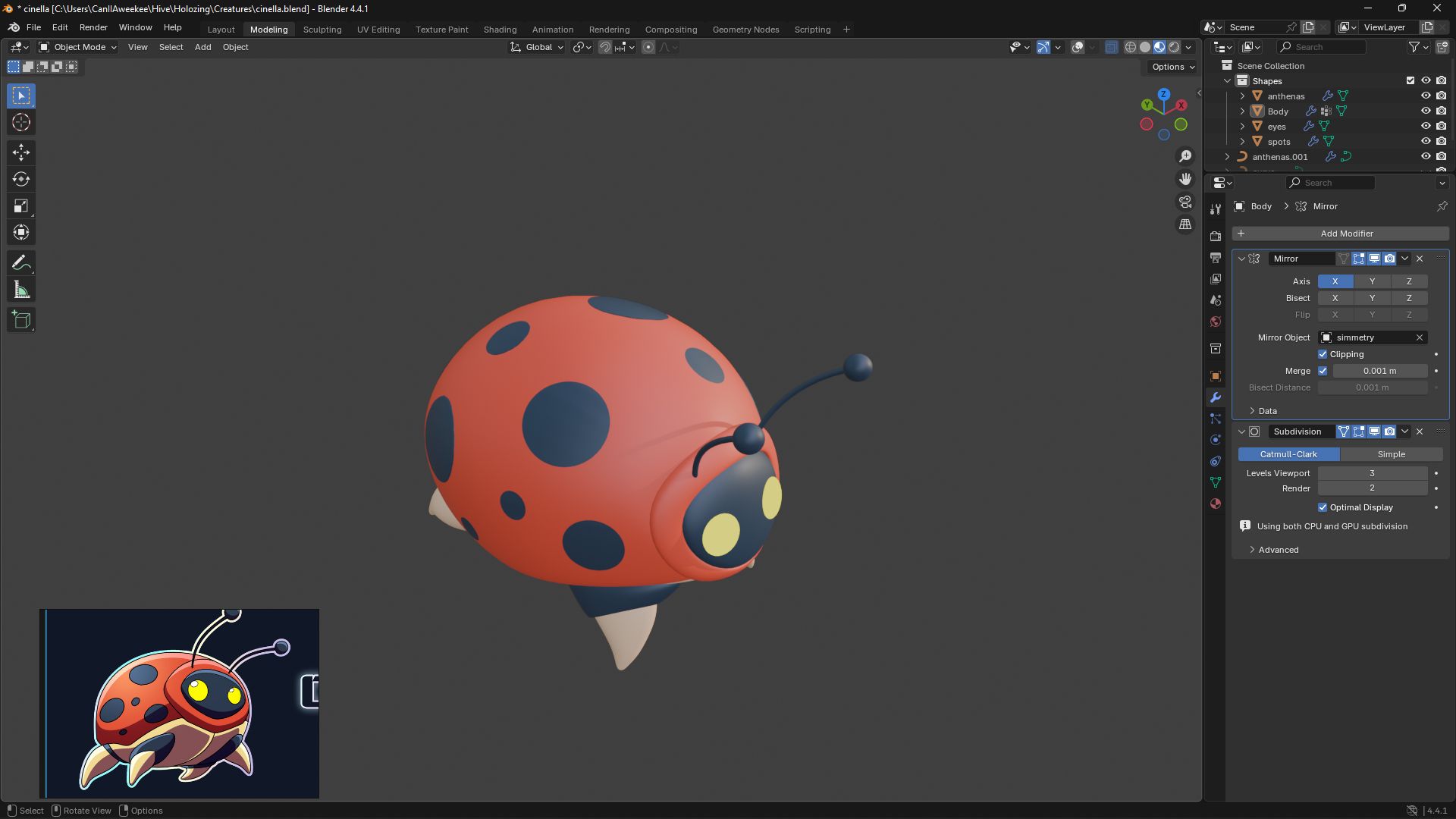The image size is (1456, 819).
Task: Open the Mirror modifier extras dropdown
Action: click(1405, 259)
